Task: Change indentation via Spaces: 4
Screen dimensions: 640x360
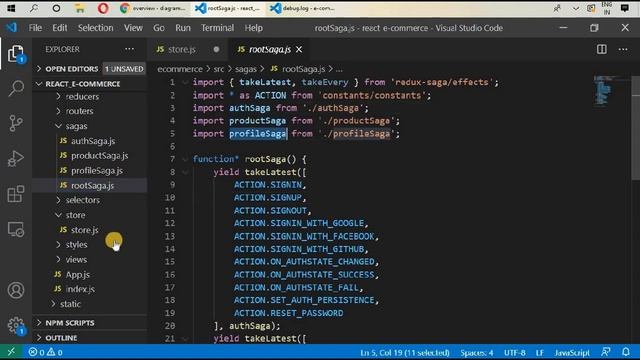Action: tap(476, 352)
